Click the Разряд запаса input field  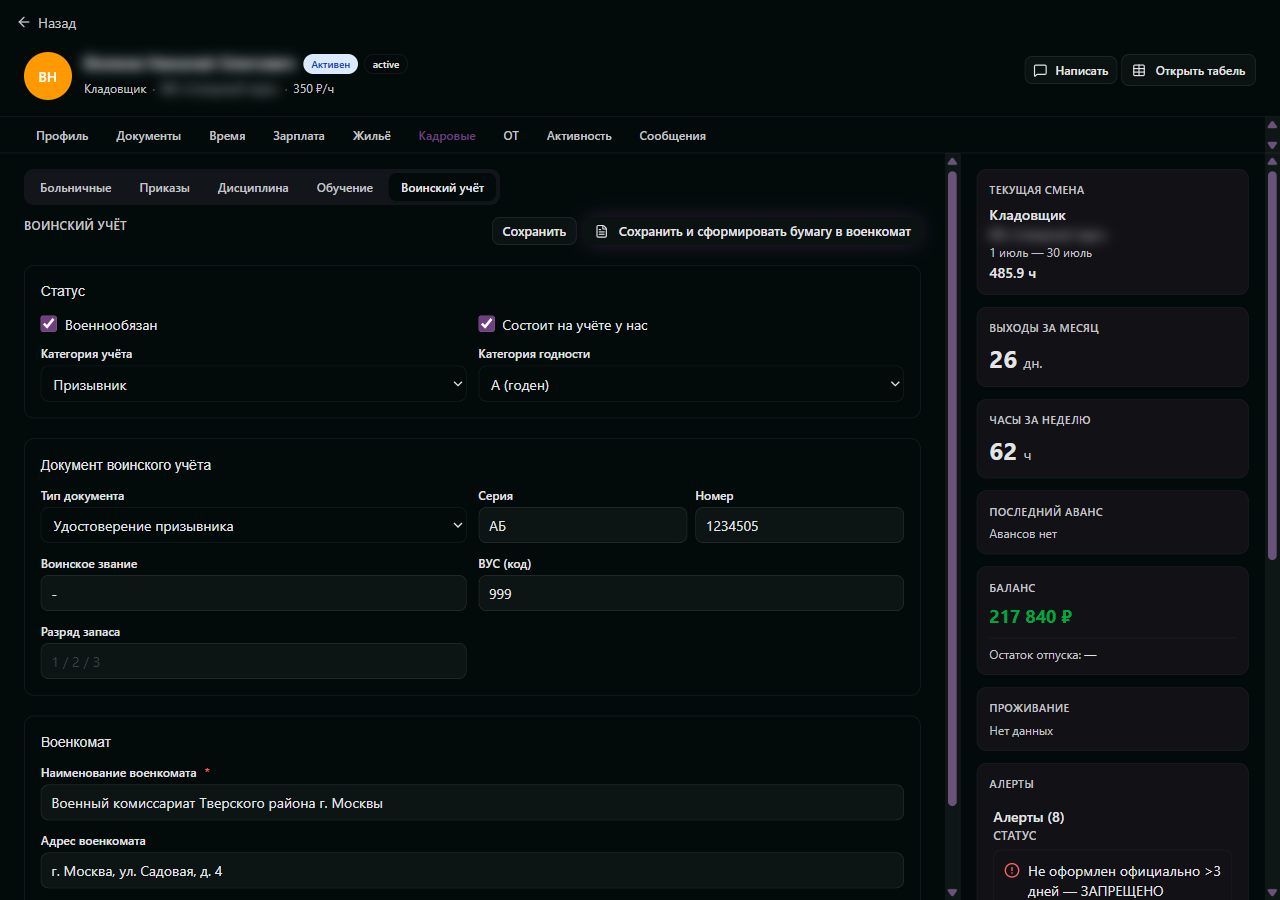(254, 661)
